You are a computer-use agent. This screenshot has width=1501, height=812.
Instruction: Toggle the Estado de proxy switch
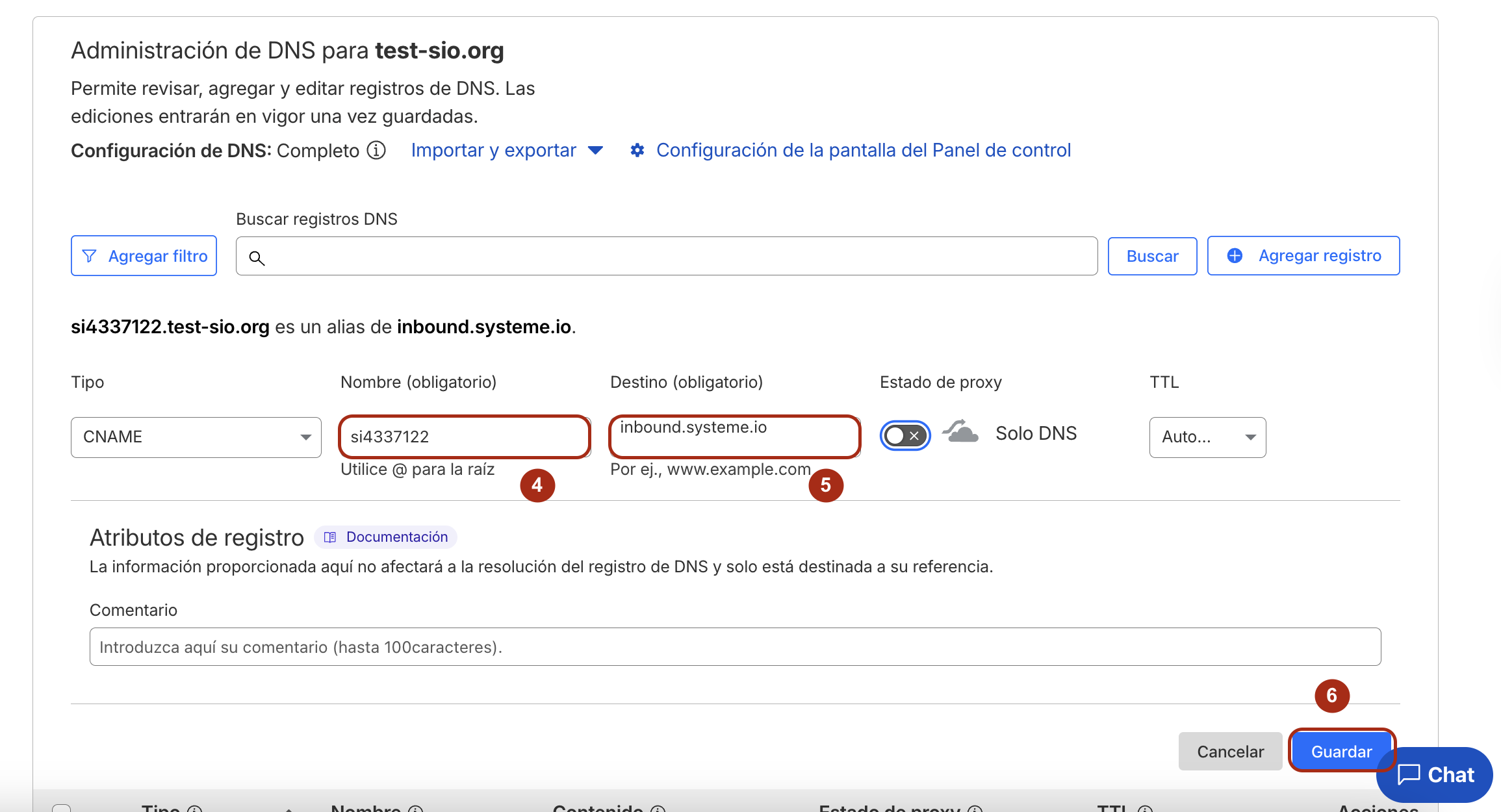coord(905,435)
